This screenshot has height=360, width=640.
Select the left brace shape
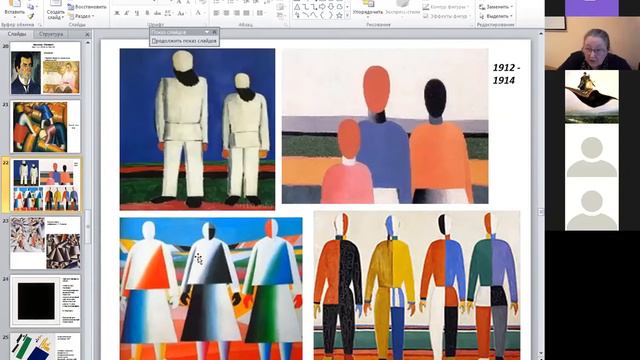coord(322,16)
